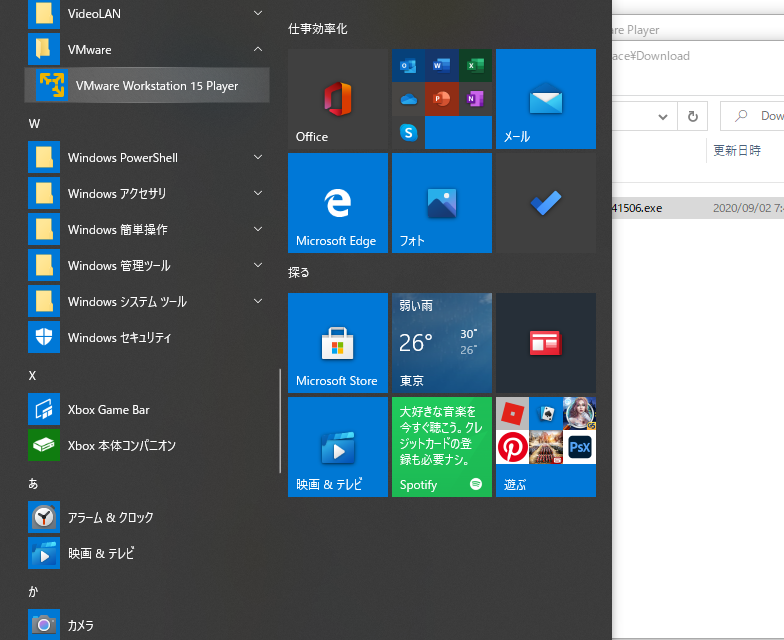Open Word from the Office tile group
This screenshot has height=640, width=784.
click(442, 66)
